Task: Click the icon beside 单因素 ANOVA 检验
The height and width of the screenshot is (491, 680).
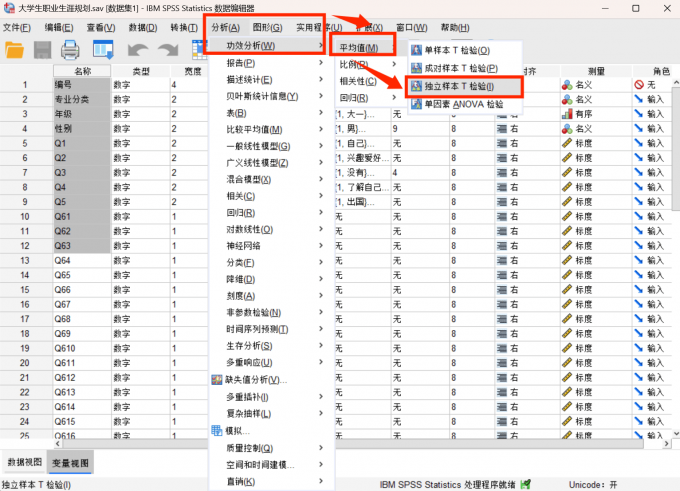Action: (x=416, y=104)
